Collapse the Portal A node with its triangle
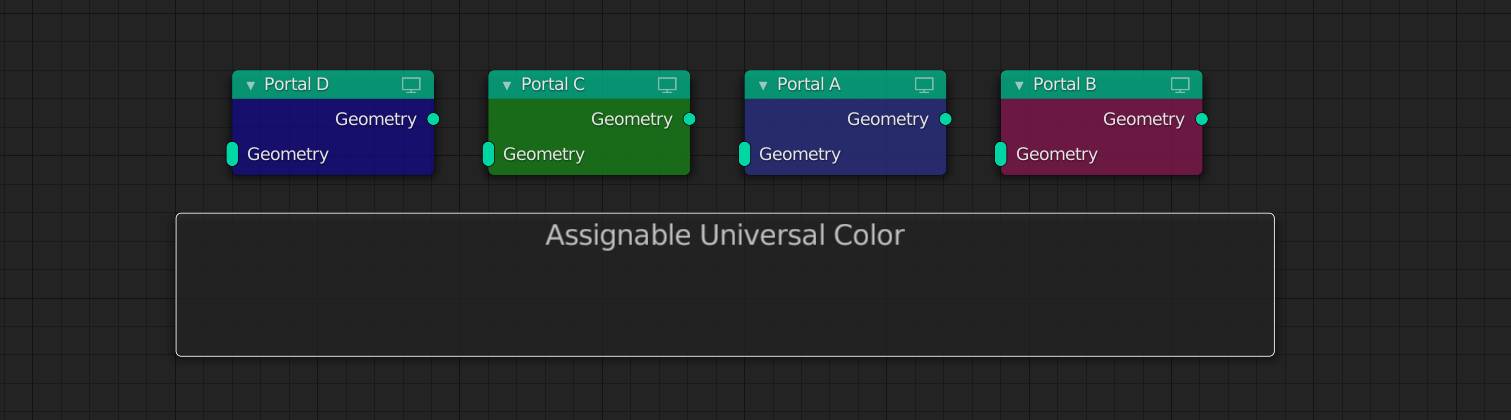Viewport: 1511px width, 420px height. coord(763,85)
